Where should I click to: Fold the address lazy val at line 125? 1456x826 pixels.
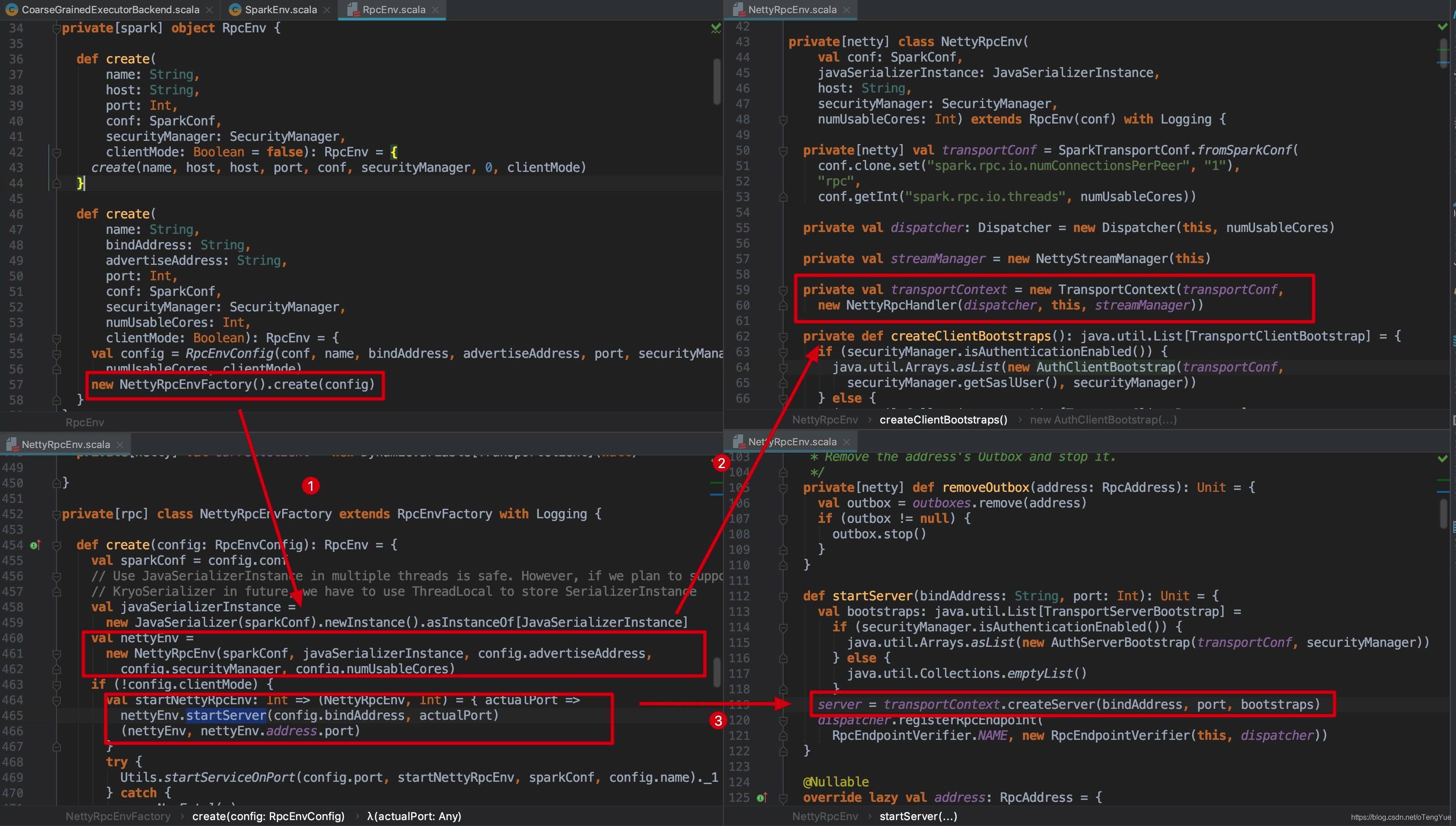tap(783, 798)
